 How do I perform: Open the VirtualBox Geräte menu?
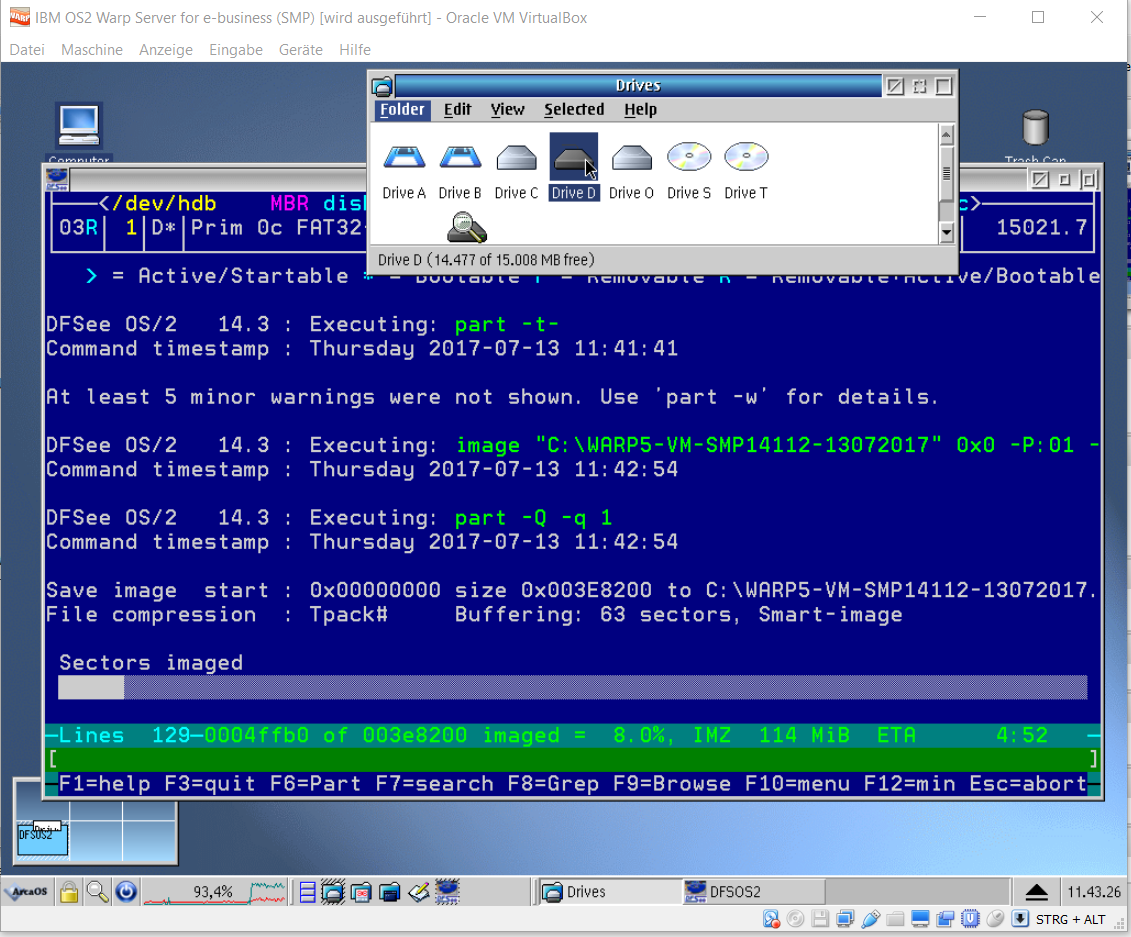coord(301,50)
